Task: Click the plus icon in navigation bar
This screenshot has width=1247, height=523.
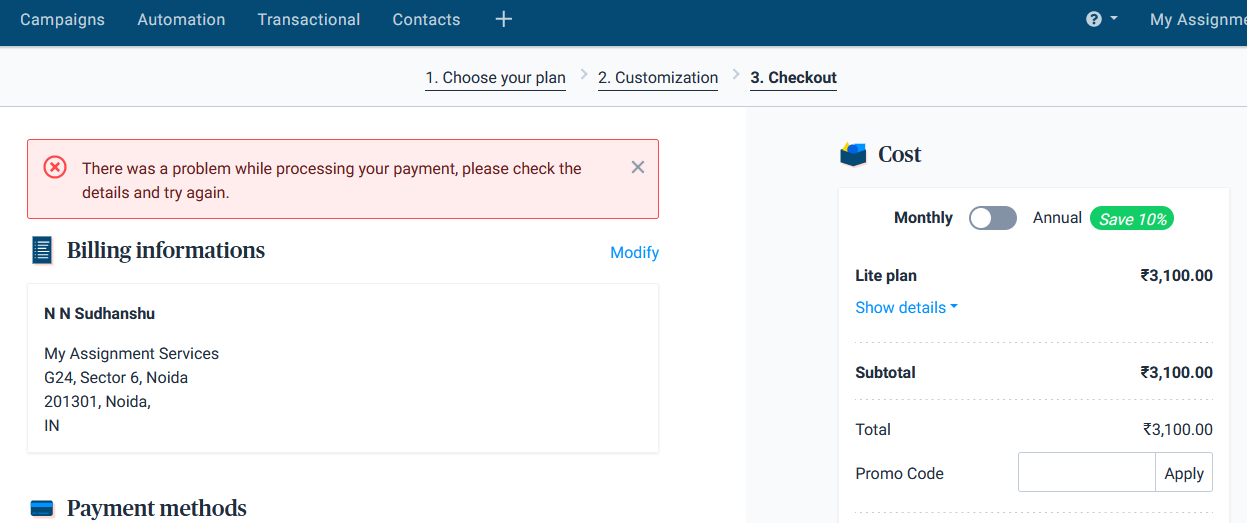Action: 504,19
